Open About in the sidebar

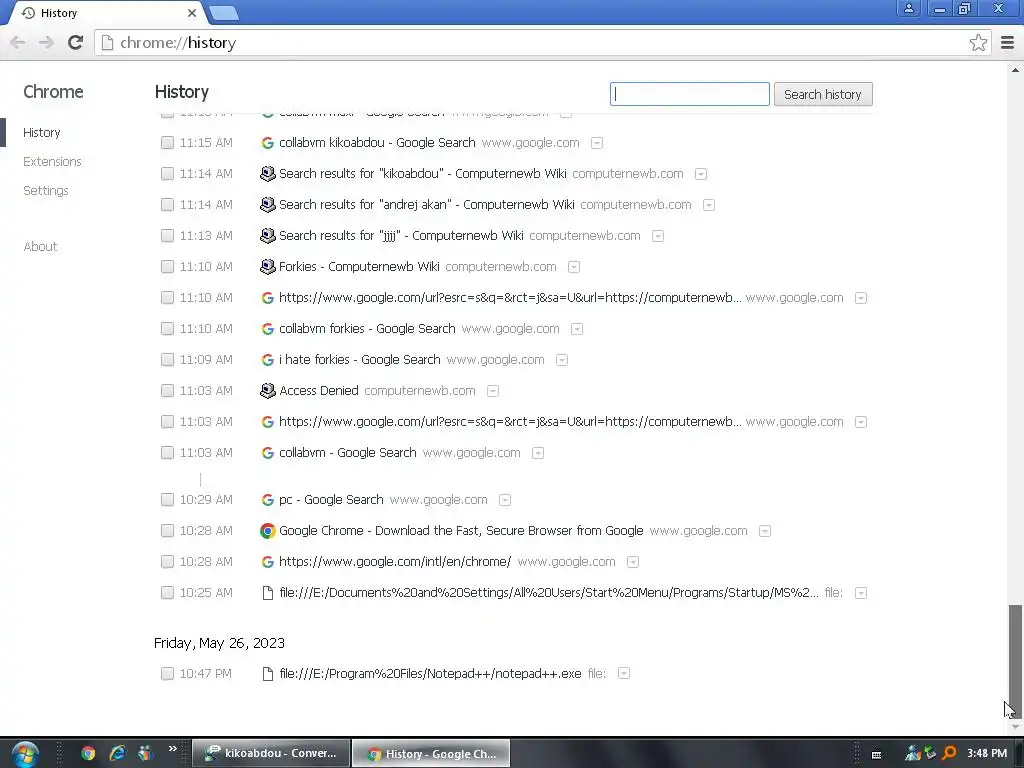(x=40, y=247)
